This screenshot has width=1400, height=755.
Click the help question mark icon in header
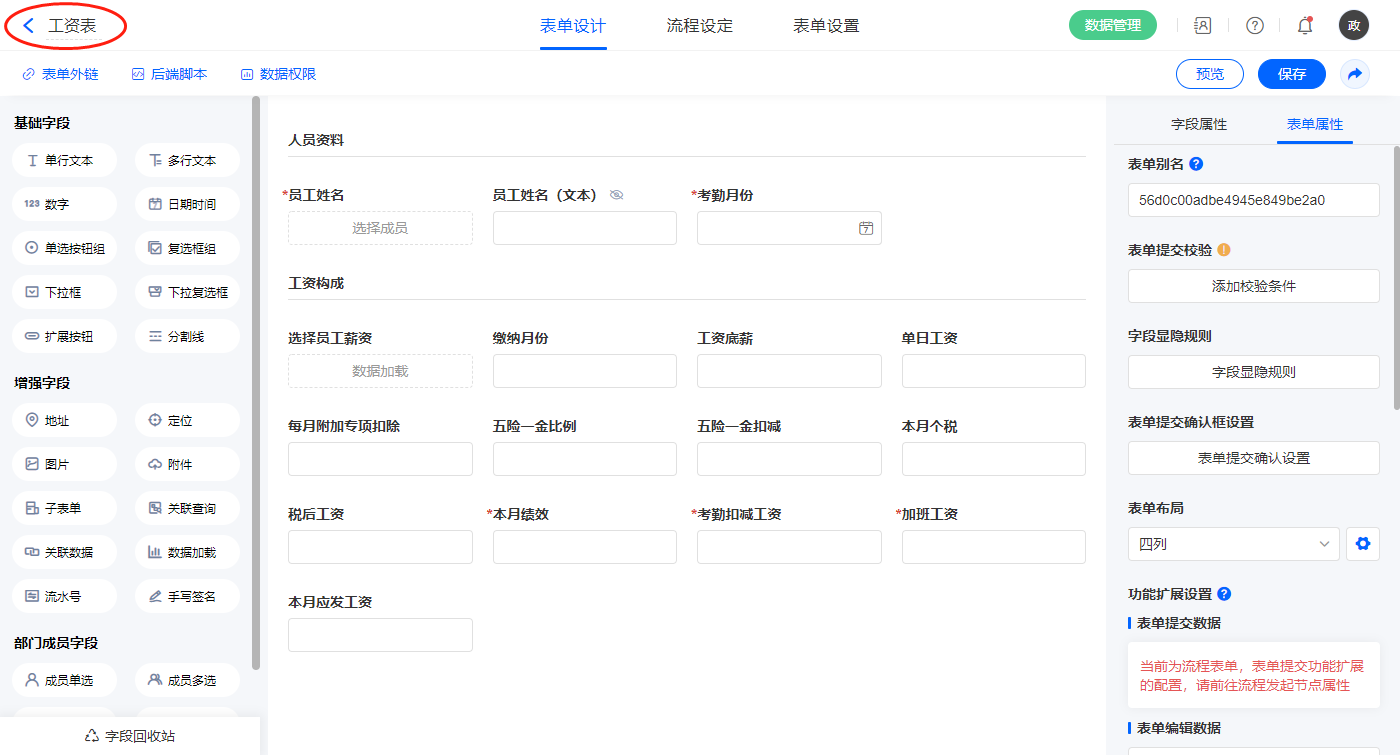point(1254,26)
